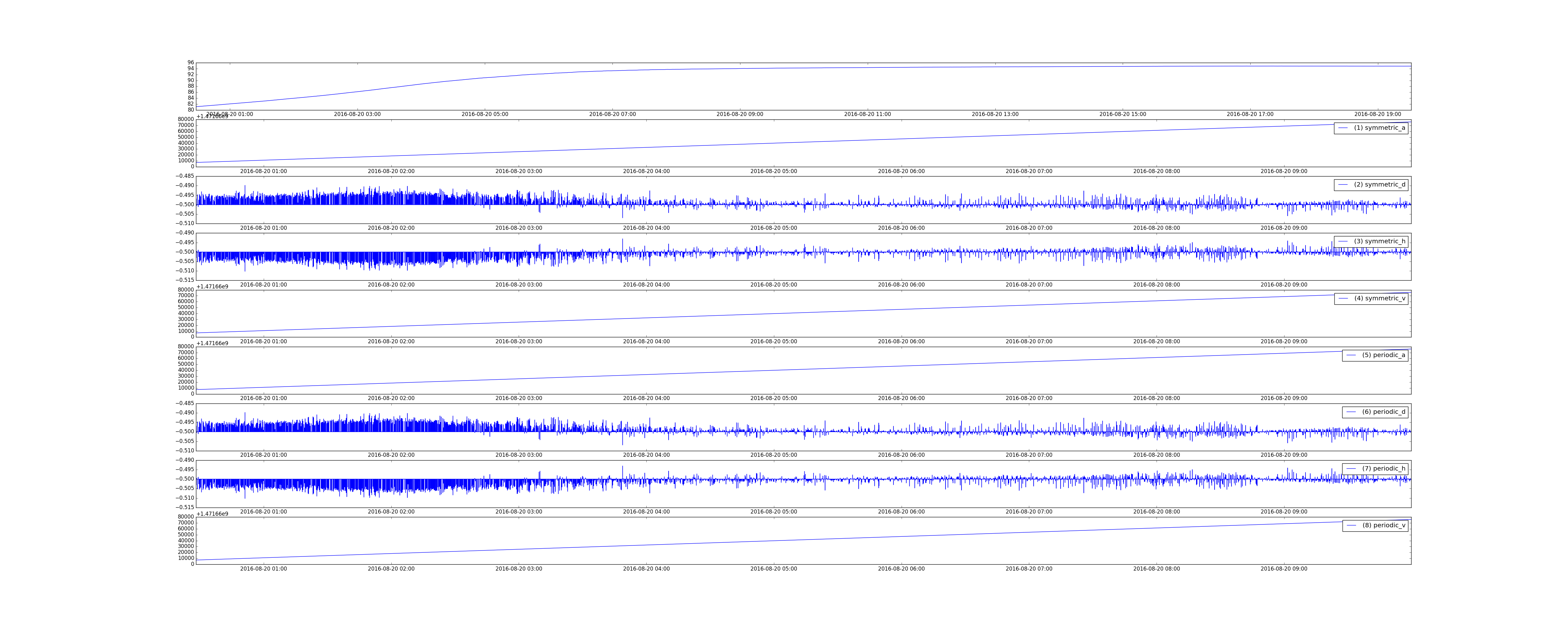
Task: Click the 96 y-axis tick on top plot
Action: coord(191,63)
